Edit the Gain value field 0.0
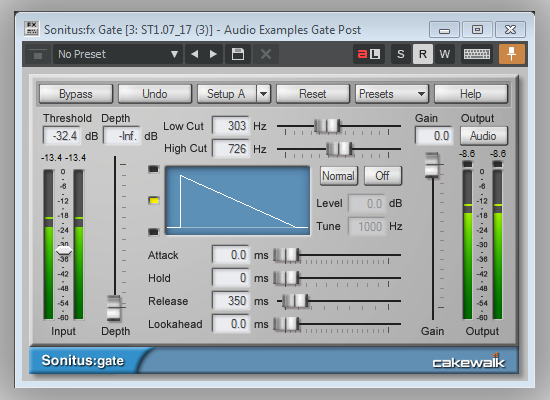Screen dimensions: 550x400 pyautogui.click(x=434, y=135)
